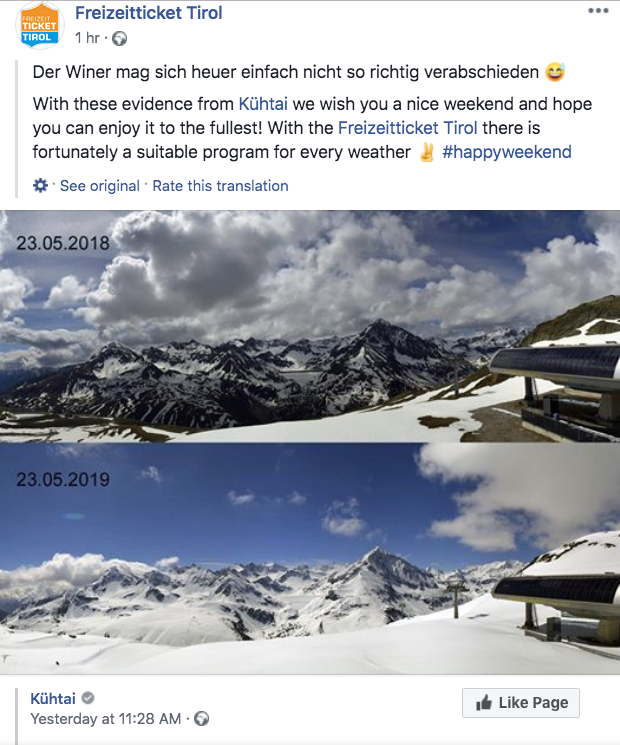The image size is (620, 745).
Task: Click the Like Page button
Action: (521, 703)
